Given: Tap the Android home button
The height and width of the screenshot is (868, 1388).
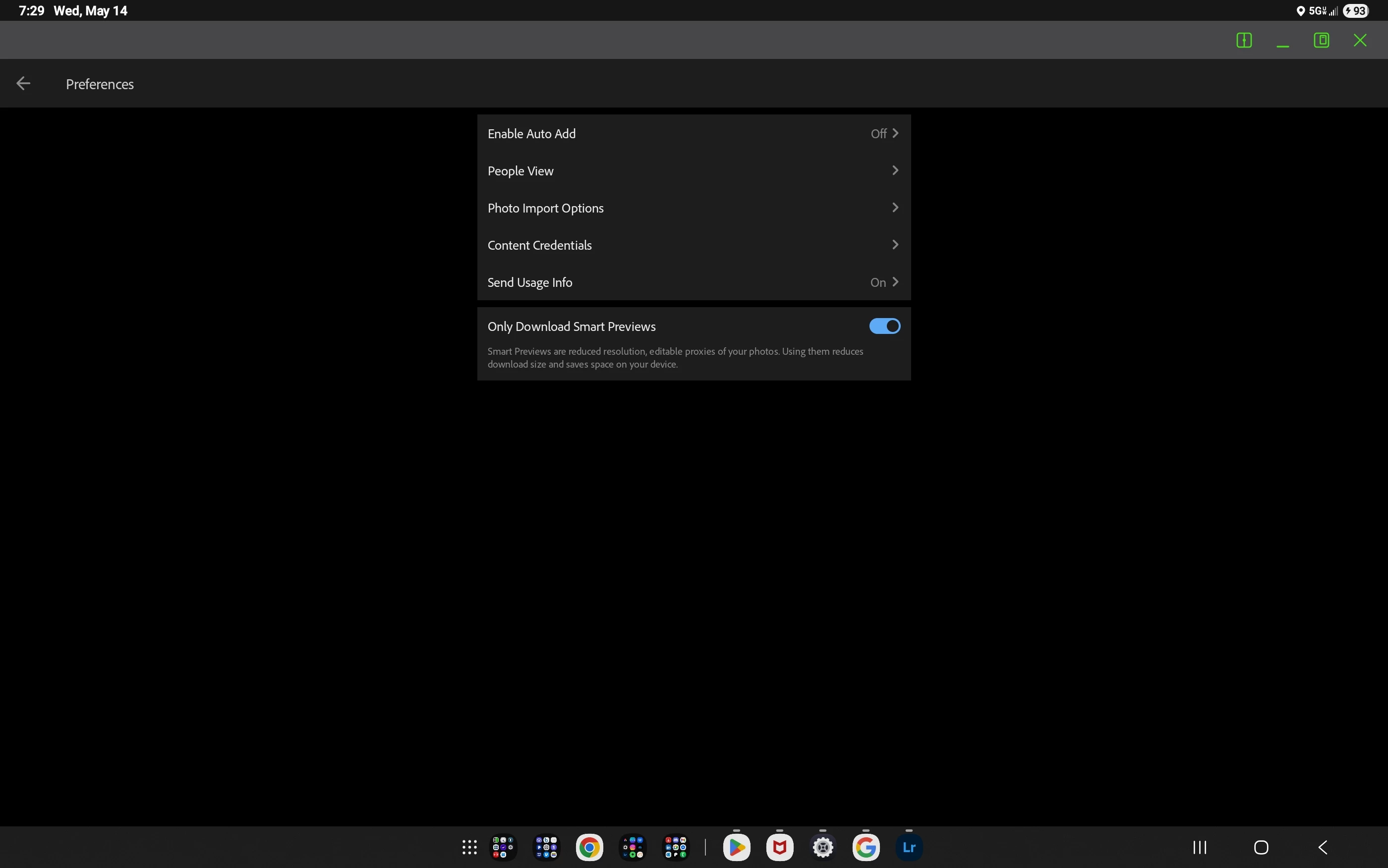Looking at the screenshot, I should click(1261, 847).
